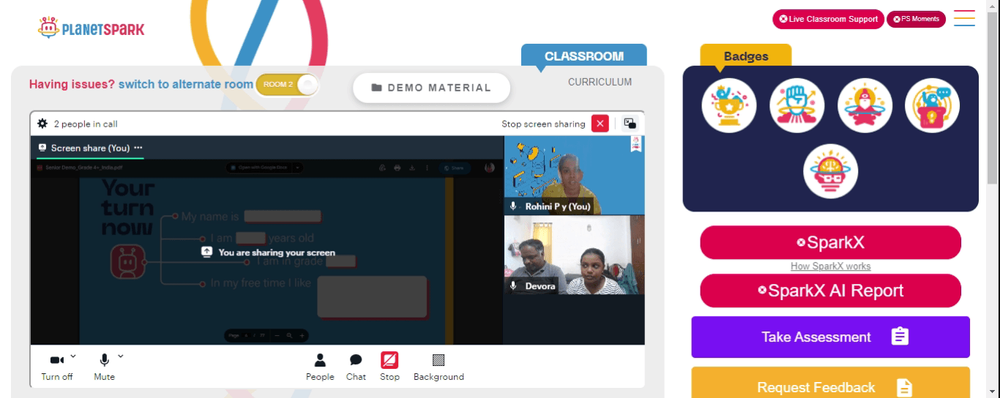Click the shared PDF add-to-Drive icon
This screenshot has height=398, width=1000.
[382, 168]
